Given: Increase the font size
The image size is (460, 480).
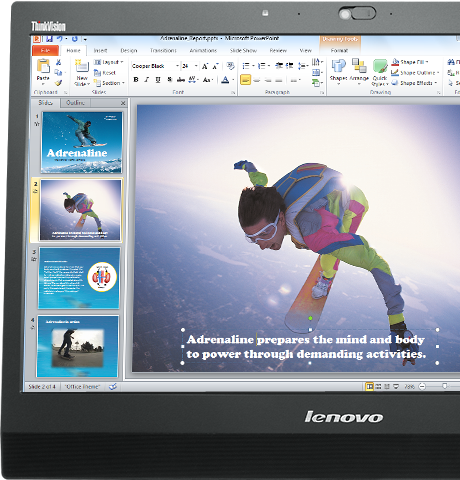Looking at the screenshot, I should 205,66.
